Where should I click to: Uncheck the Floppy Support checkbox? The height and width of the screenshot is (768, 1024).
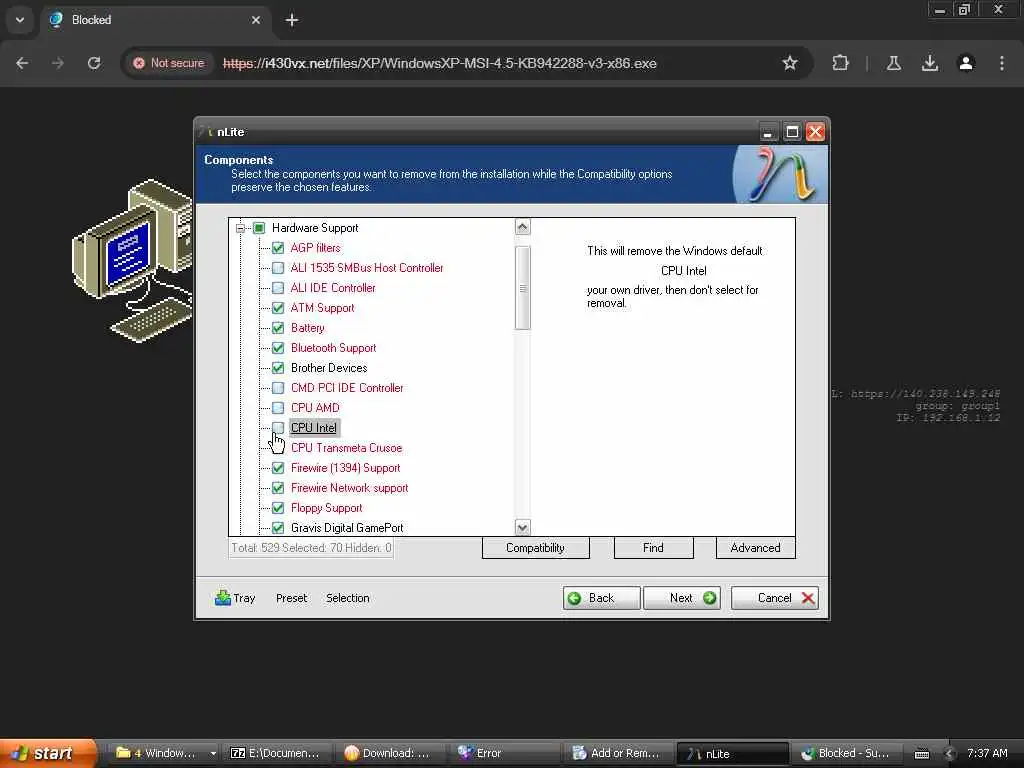point(278,508)
